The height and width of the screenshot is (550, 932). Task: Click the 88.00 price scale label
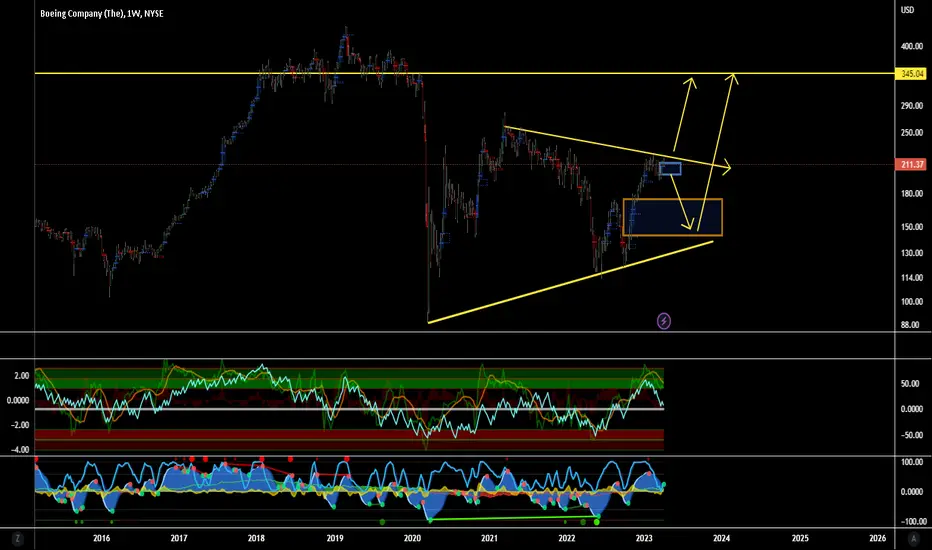coord(910,325)
